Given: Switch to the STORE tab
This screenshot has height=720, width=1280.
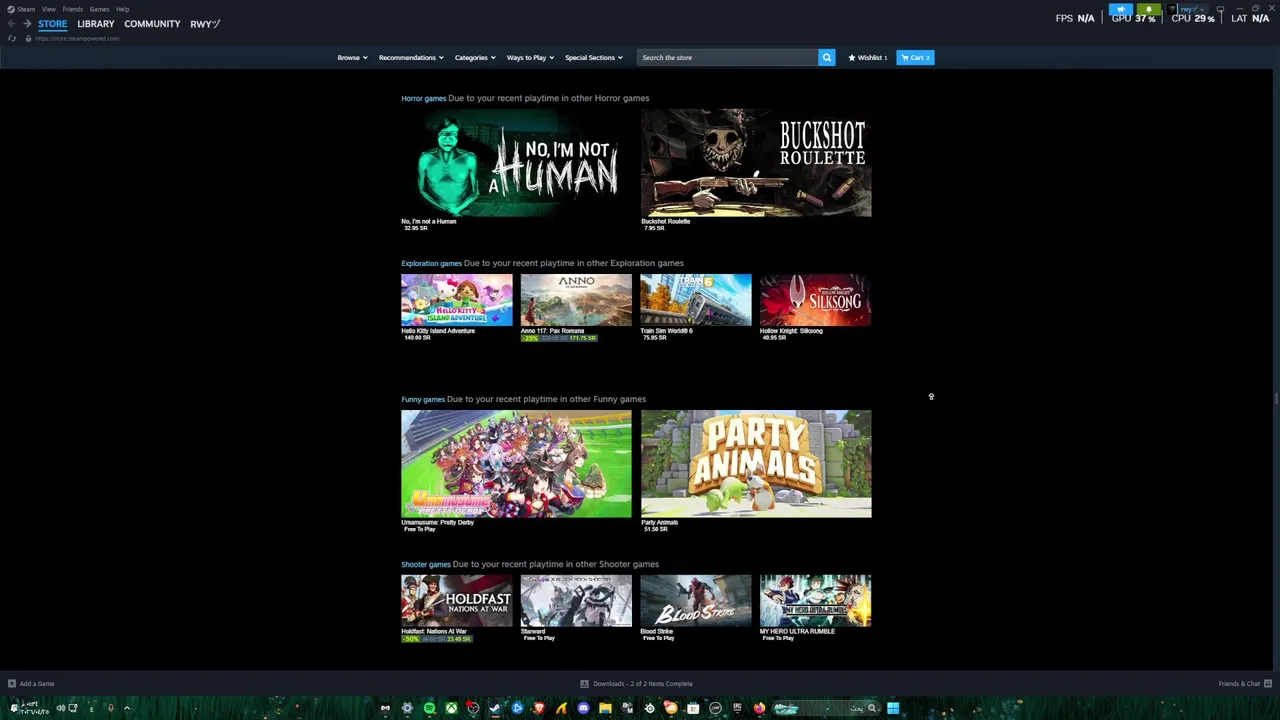Looking at the screenshot, I should tap(53, 24).
